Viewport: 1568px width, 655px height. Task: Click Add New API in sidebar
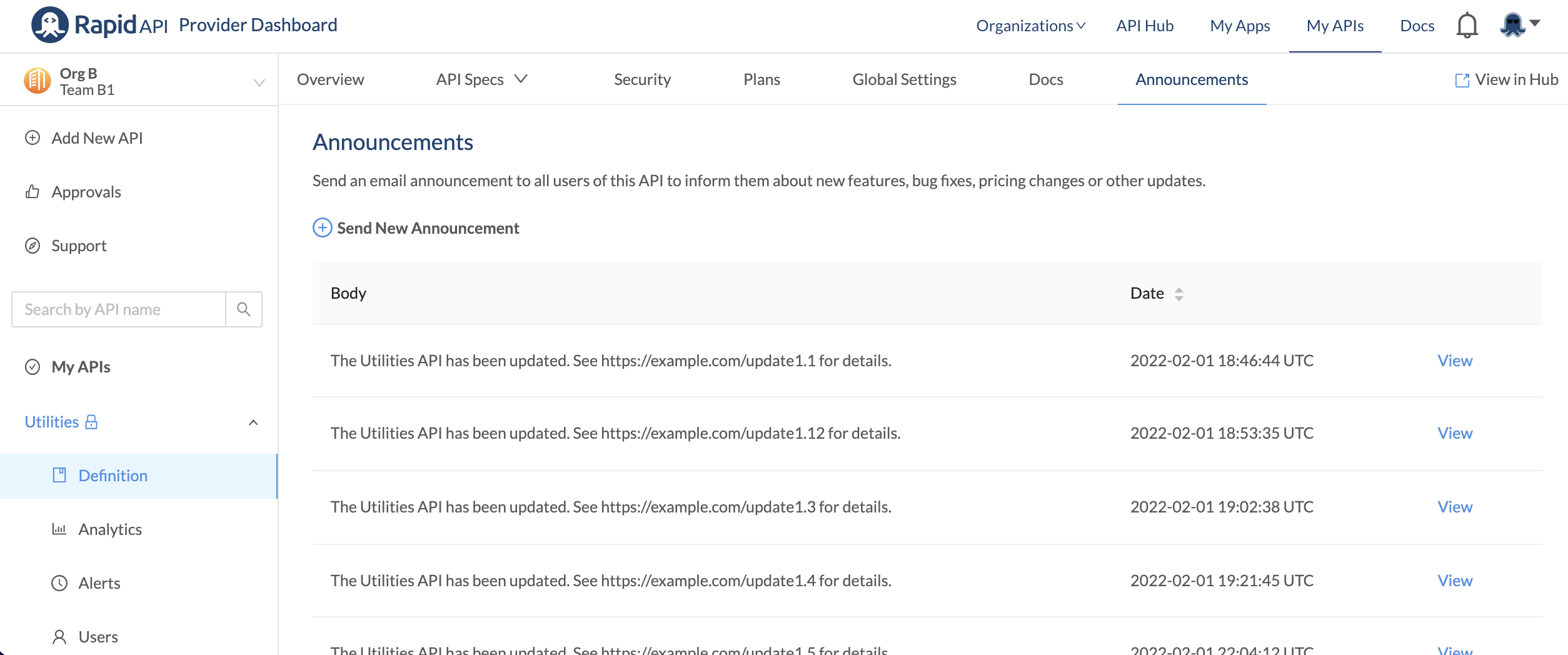pos(97,138)
